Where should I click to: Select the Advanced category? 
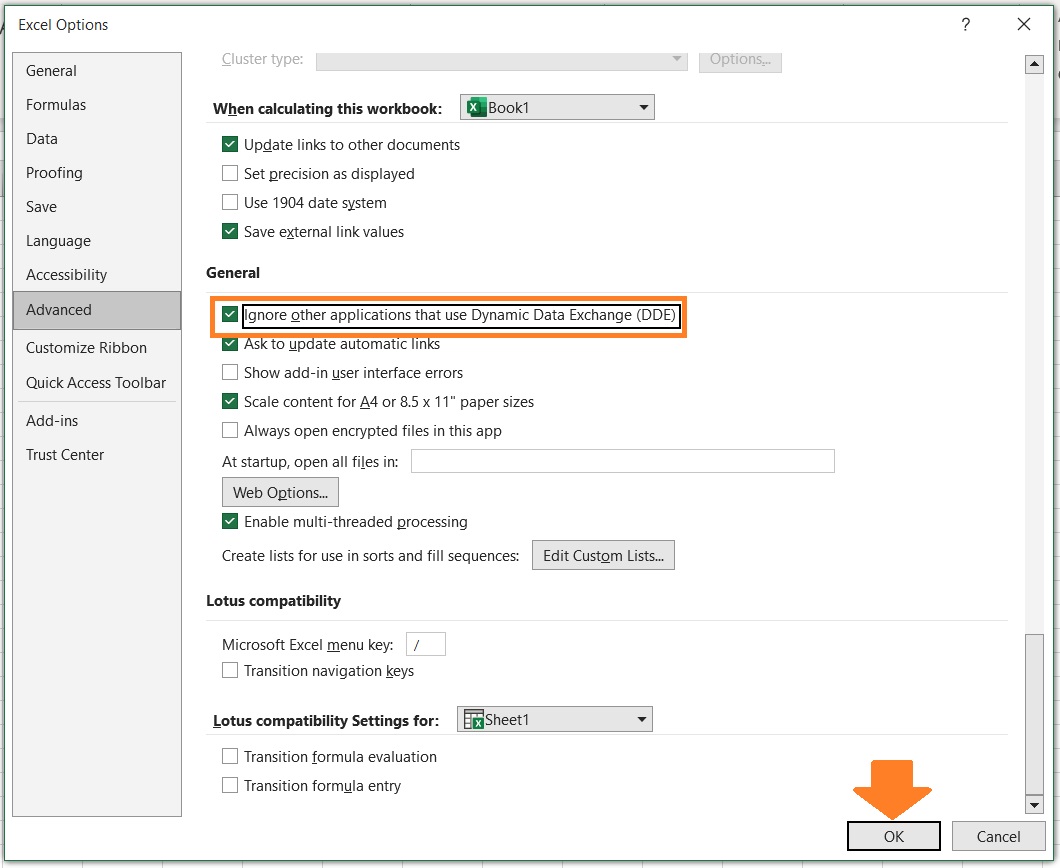(x=97, y=310)
